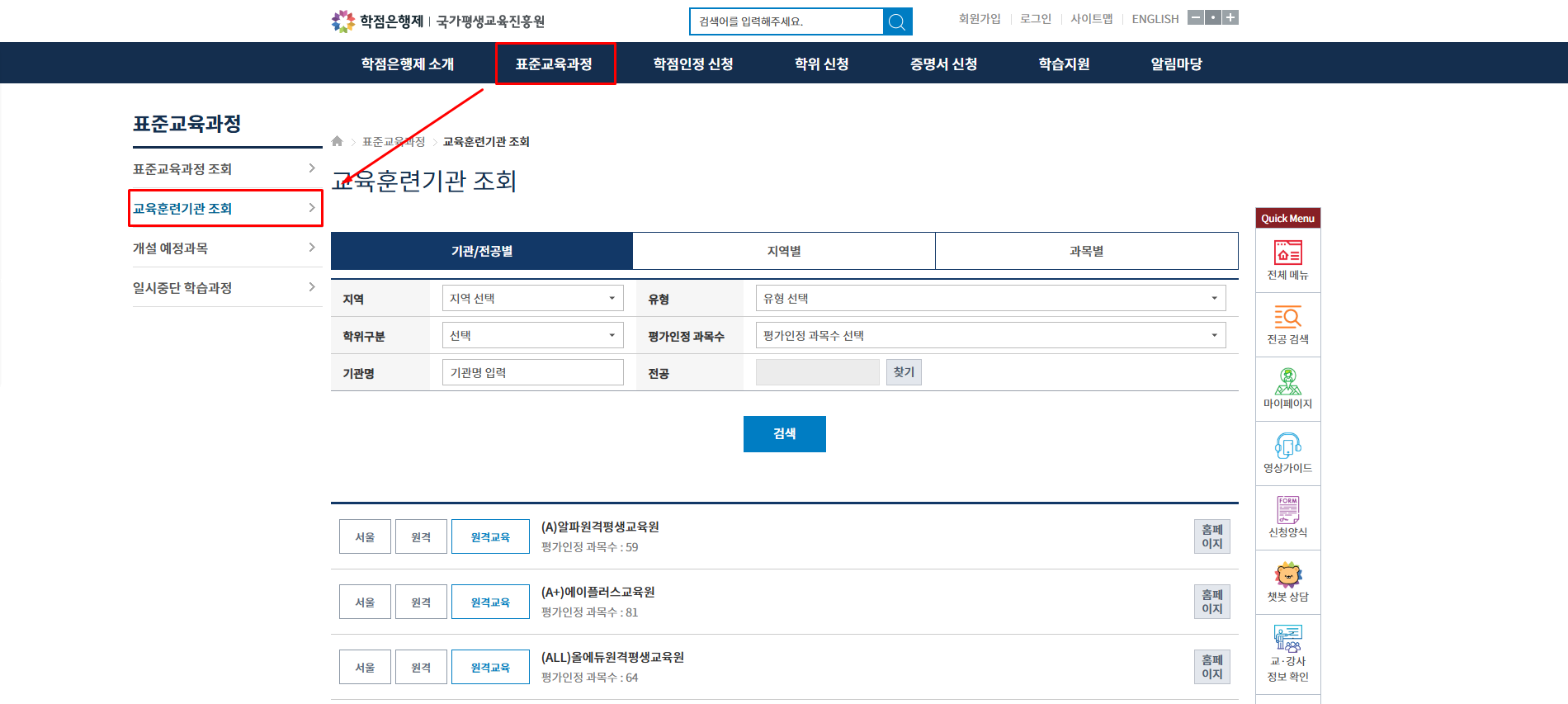Click 로그인 link

[x=1036, y=18]
